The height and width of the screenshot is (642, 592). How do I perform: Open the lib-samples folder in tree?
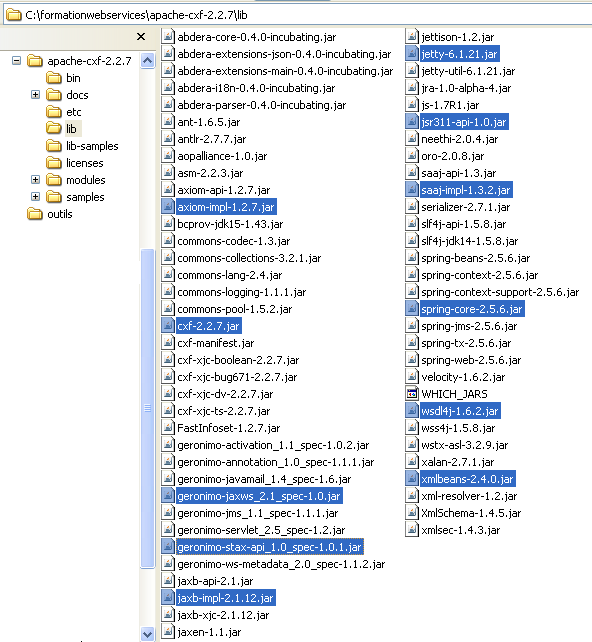[92, 146]
